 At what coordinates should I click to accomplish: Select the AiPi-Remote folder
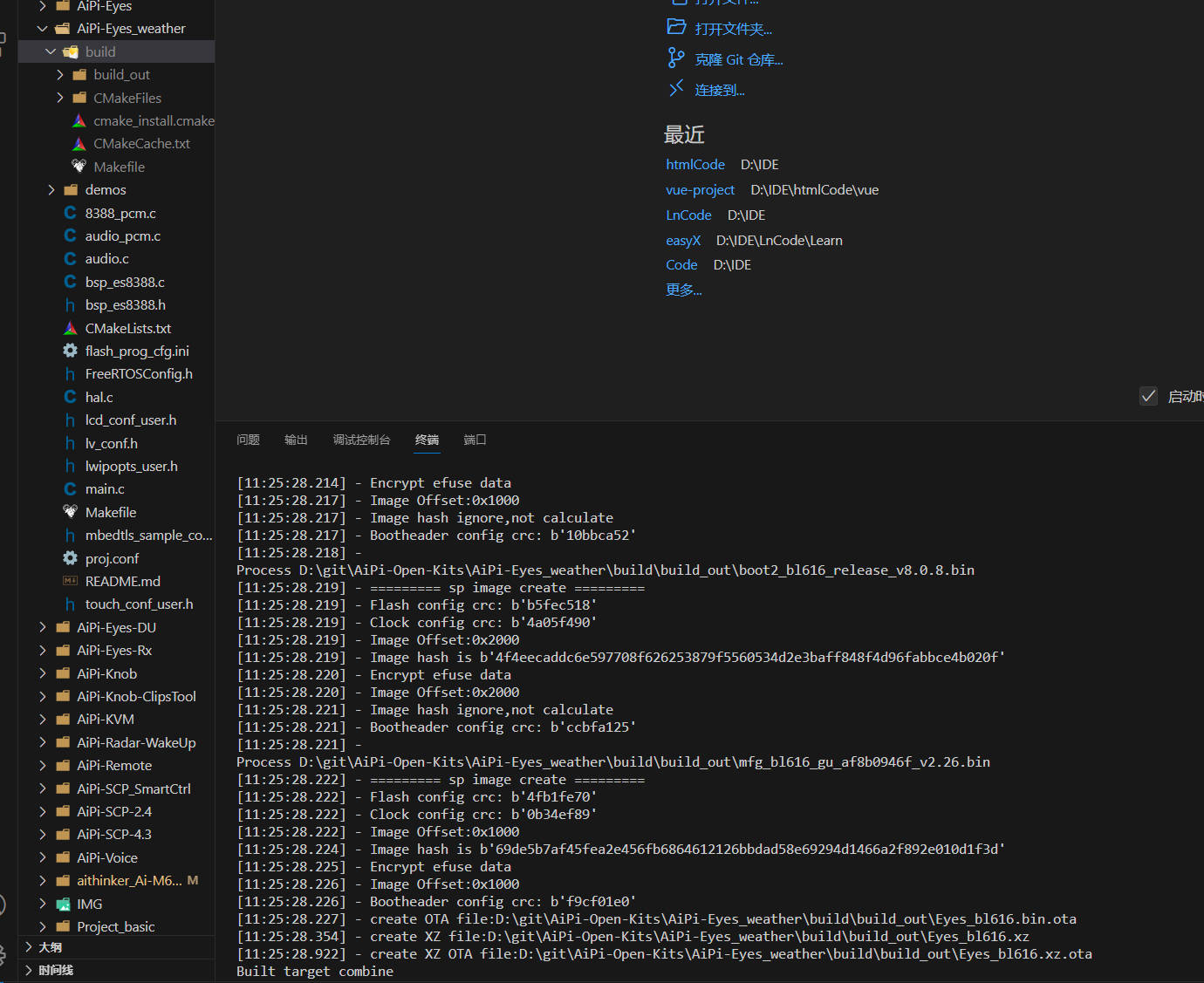pyautogui.click(x=116, y=766)
